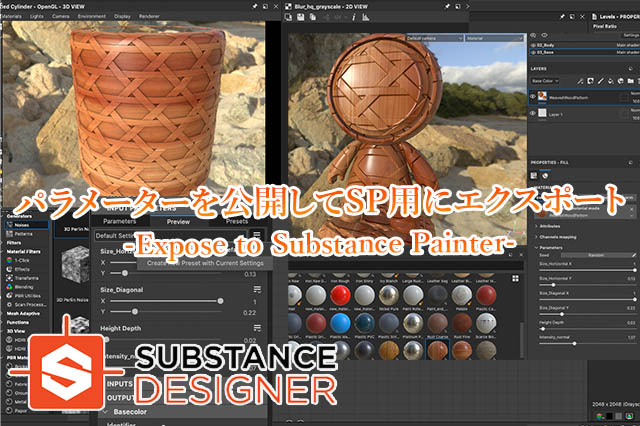Click the Random seed button
The width and height of the screenshot is (640, 426).
[x=596, y=255]
